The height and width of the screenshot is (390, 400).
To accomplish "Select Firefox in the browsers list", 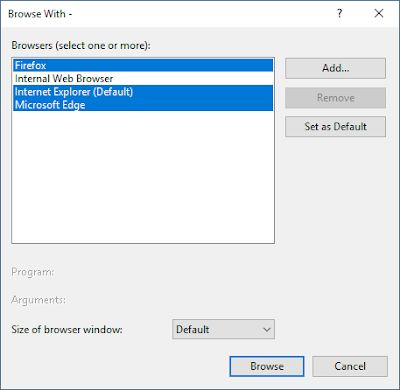I will click(x=143, y=65).
